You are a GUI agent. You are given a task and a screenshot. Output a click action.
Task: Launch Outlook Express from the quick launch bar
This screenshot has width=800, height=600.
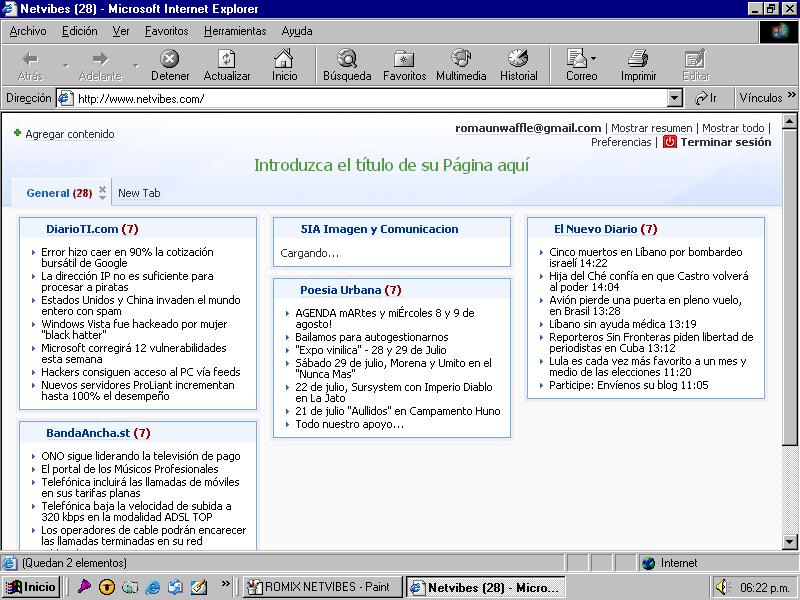[x=176, y=587]
